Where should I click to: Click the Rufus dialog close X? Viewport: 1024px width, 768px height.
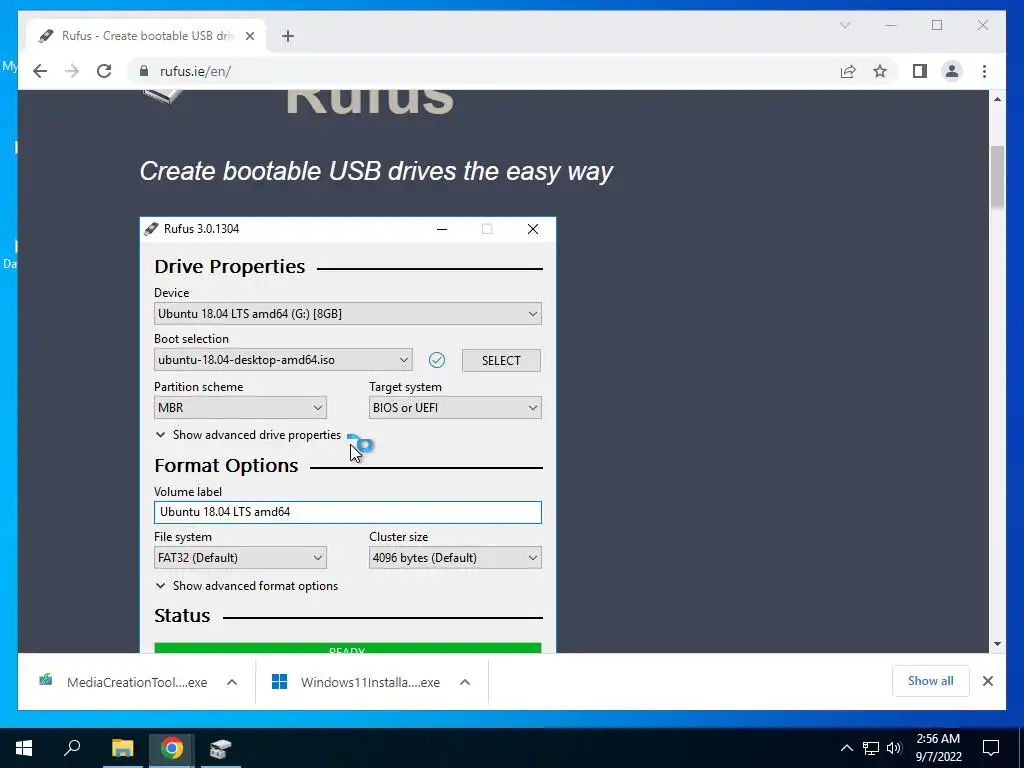533,229
